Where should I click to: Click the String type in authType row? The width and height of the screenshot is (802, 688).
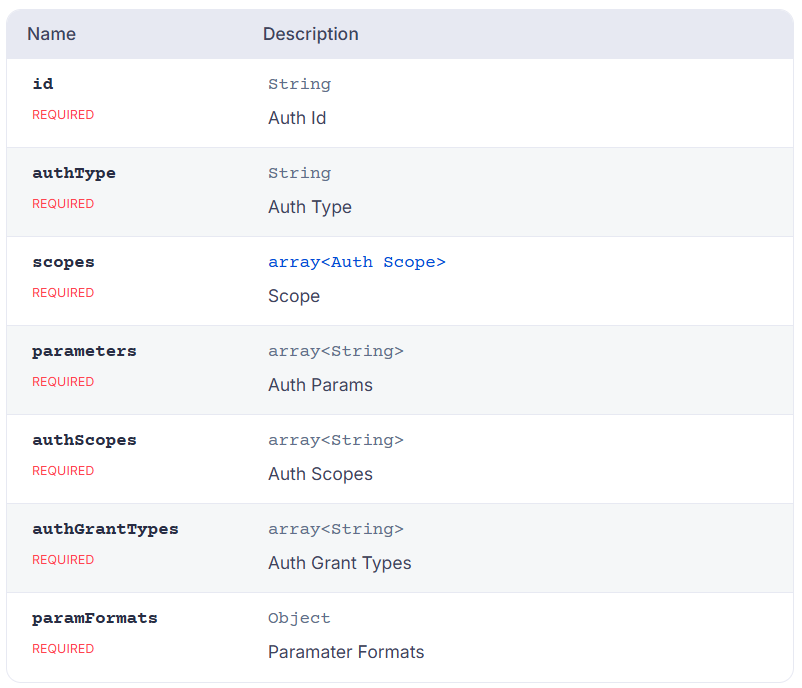[299, 173]
